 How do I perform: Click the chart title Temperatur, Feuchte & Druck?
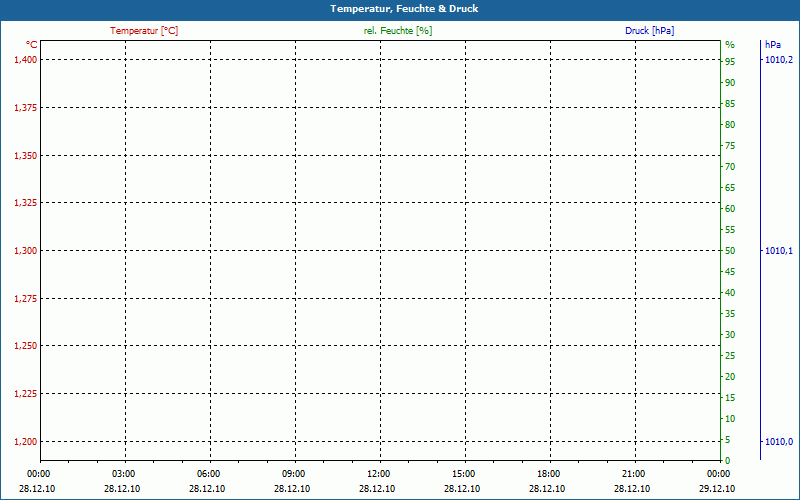click(x=399, y=9)
